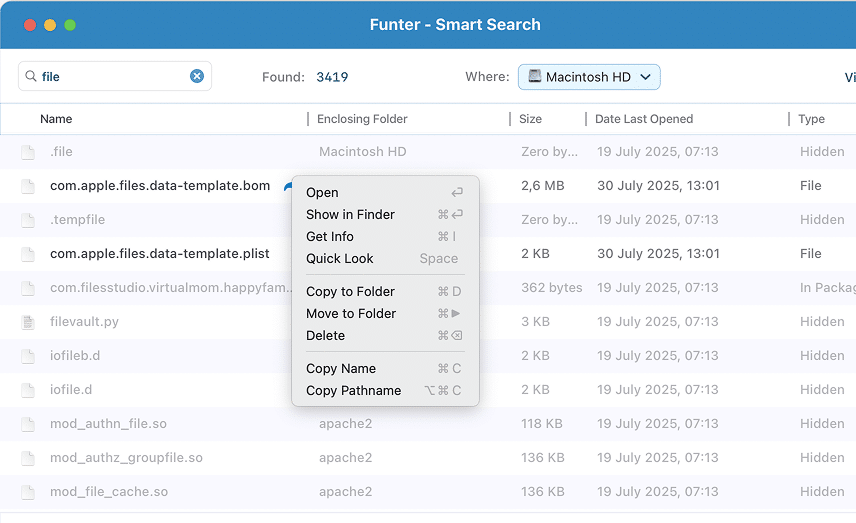Click the .file document icon
This screenshot has height=523, width=856.
click(x=28, y=152)
